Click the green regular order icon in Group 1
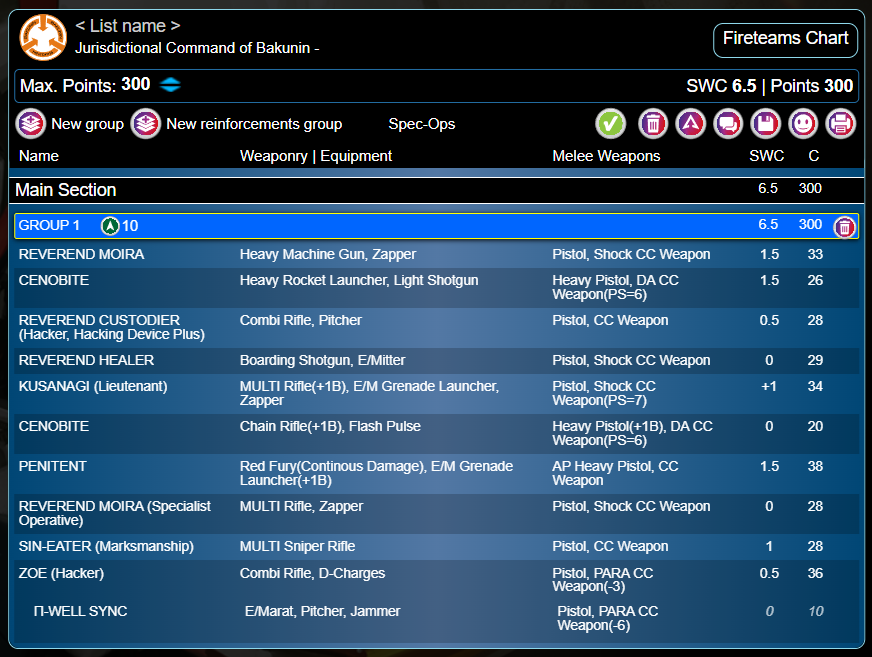The width and height of the screenshot is (872, 657). (110, 226)
